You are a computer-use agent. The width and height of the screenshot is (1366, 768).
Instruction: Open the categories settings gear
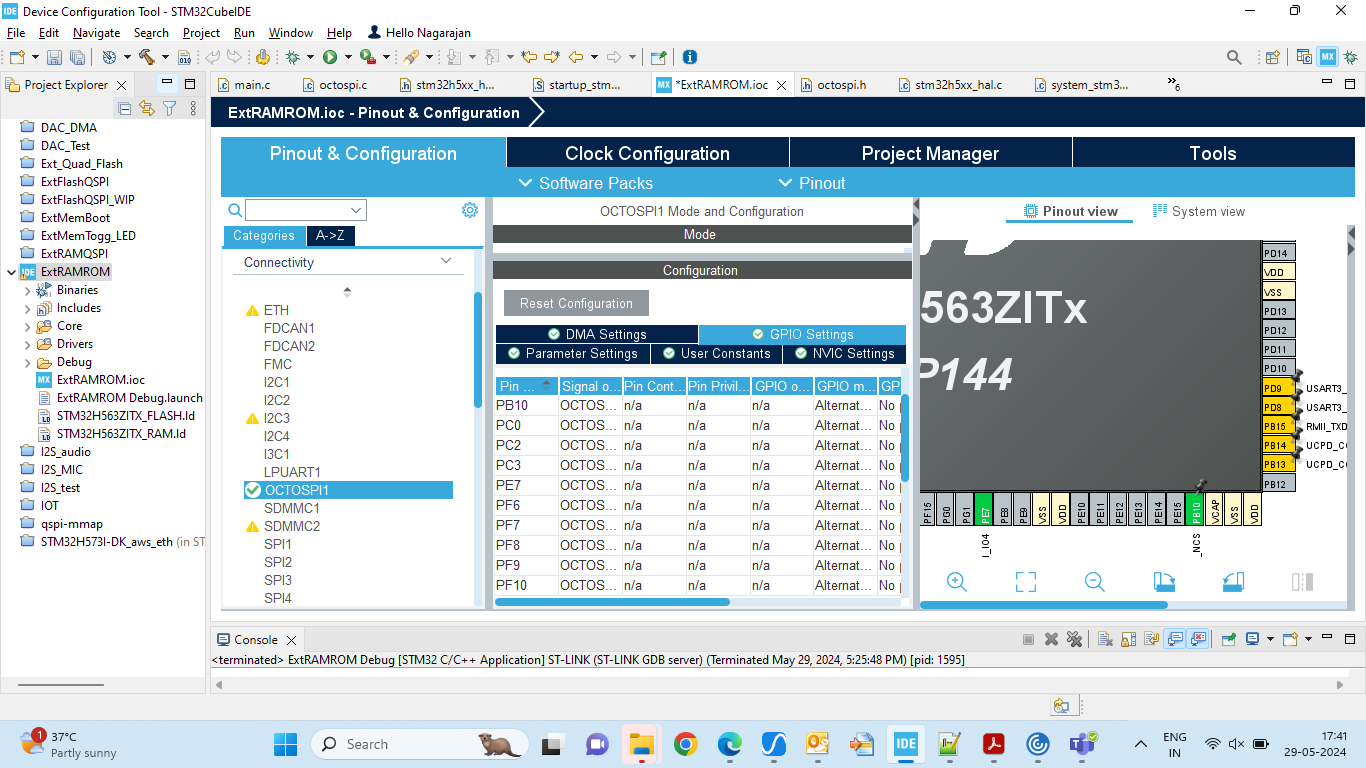coord(470,210)
